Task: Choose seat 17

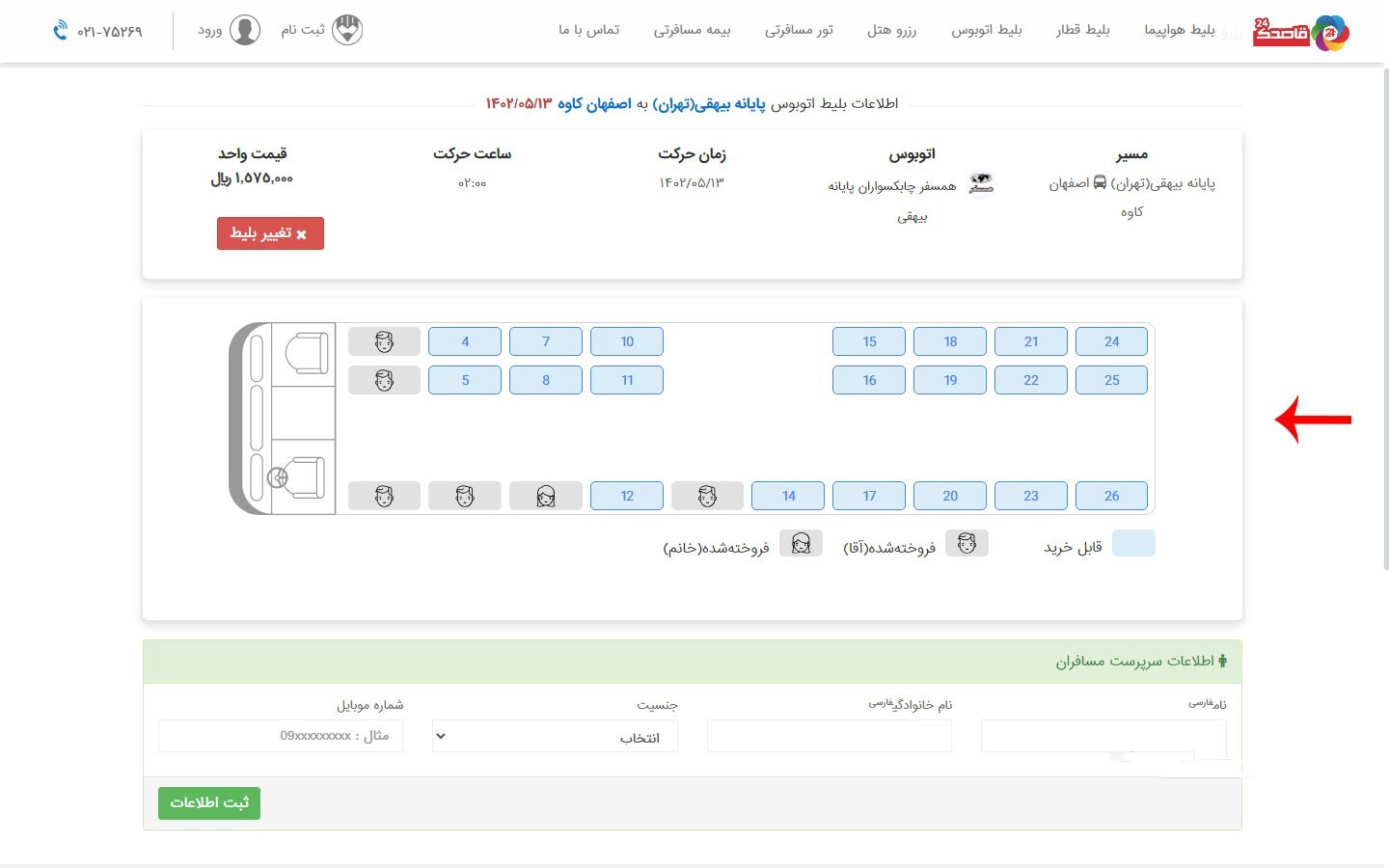Action: pos(869,496)
